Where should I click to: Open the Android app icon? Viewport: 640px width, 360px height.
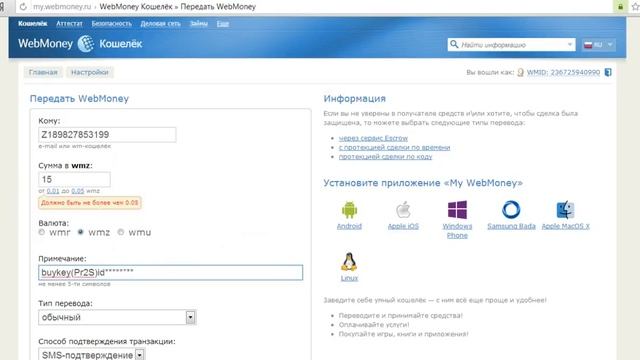[349, 210]
